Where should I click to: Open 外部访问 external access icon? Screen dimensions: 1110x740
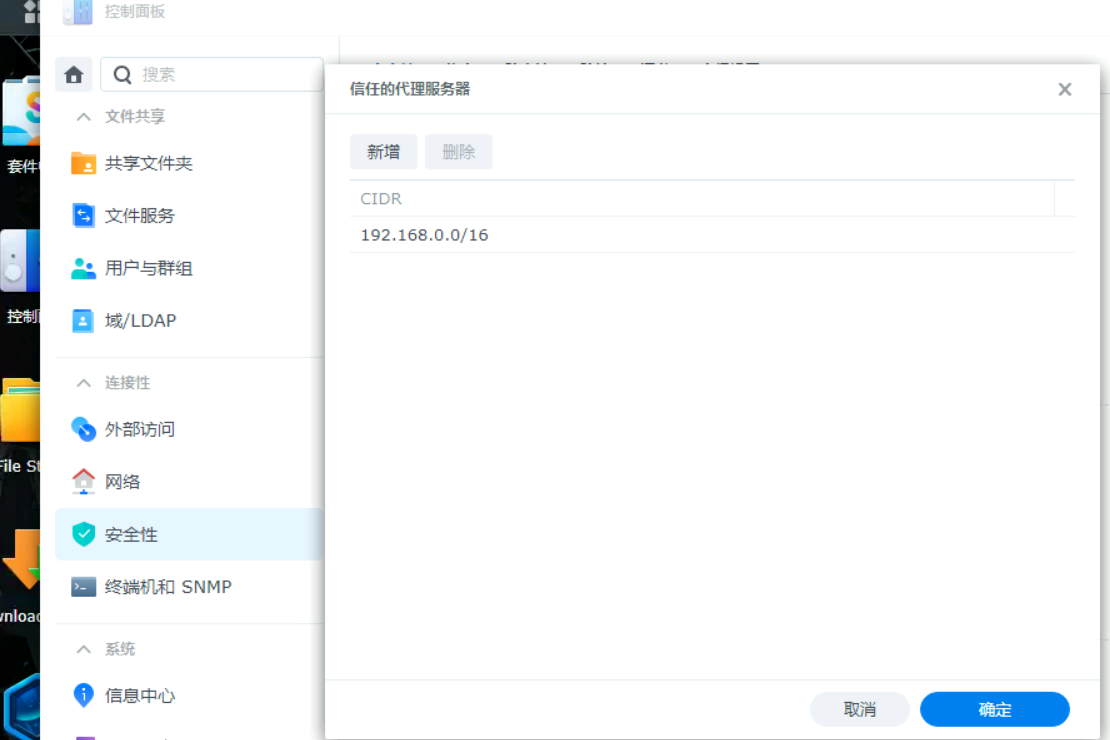(84, 429)
